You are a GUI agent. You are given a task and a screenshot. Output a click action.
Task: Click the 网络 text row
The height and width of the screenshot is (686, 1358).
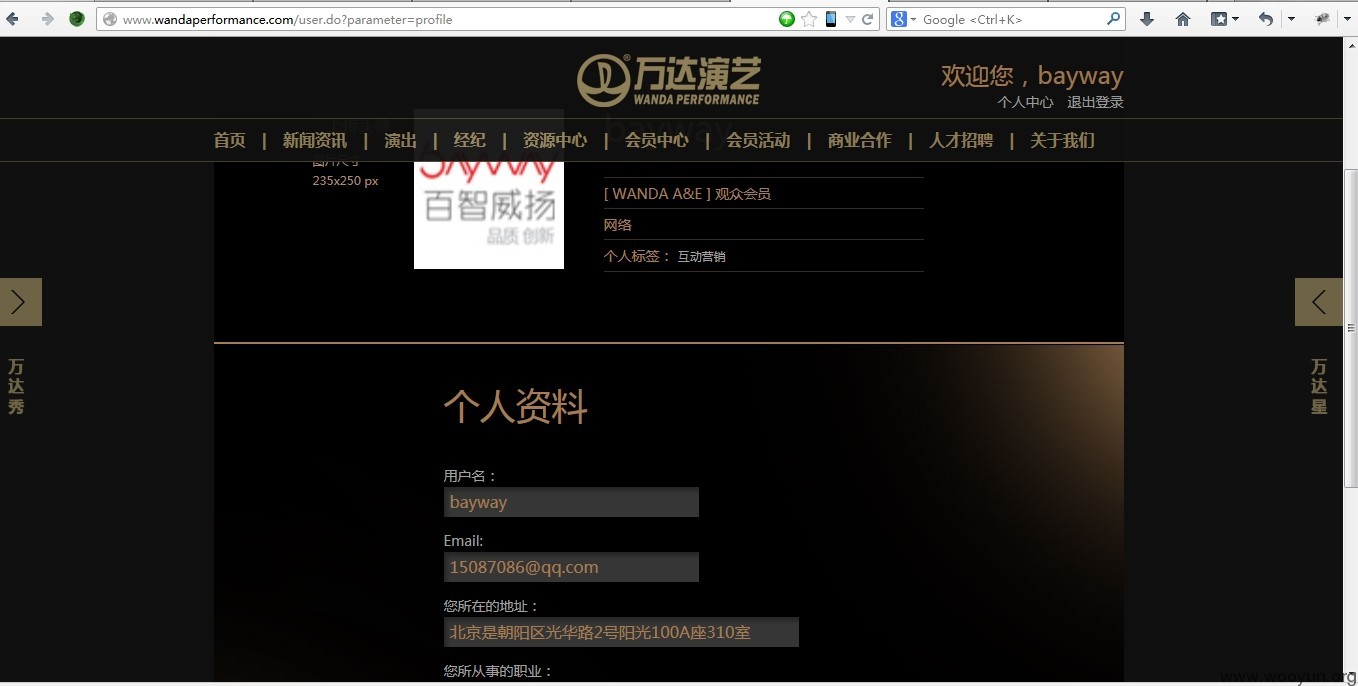618,225
